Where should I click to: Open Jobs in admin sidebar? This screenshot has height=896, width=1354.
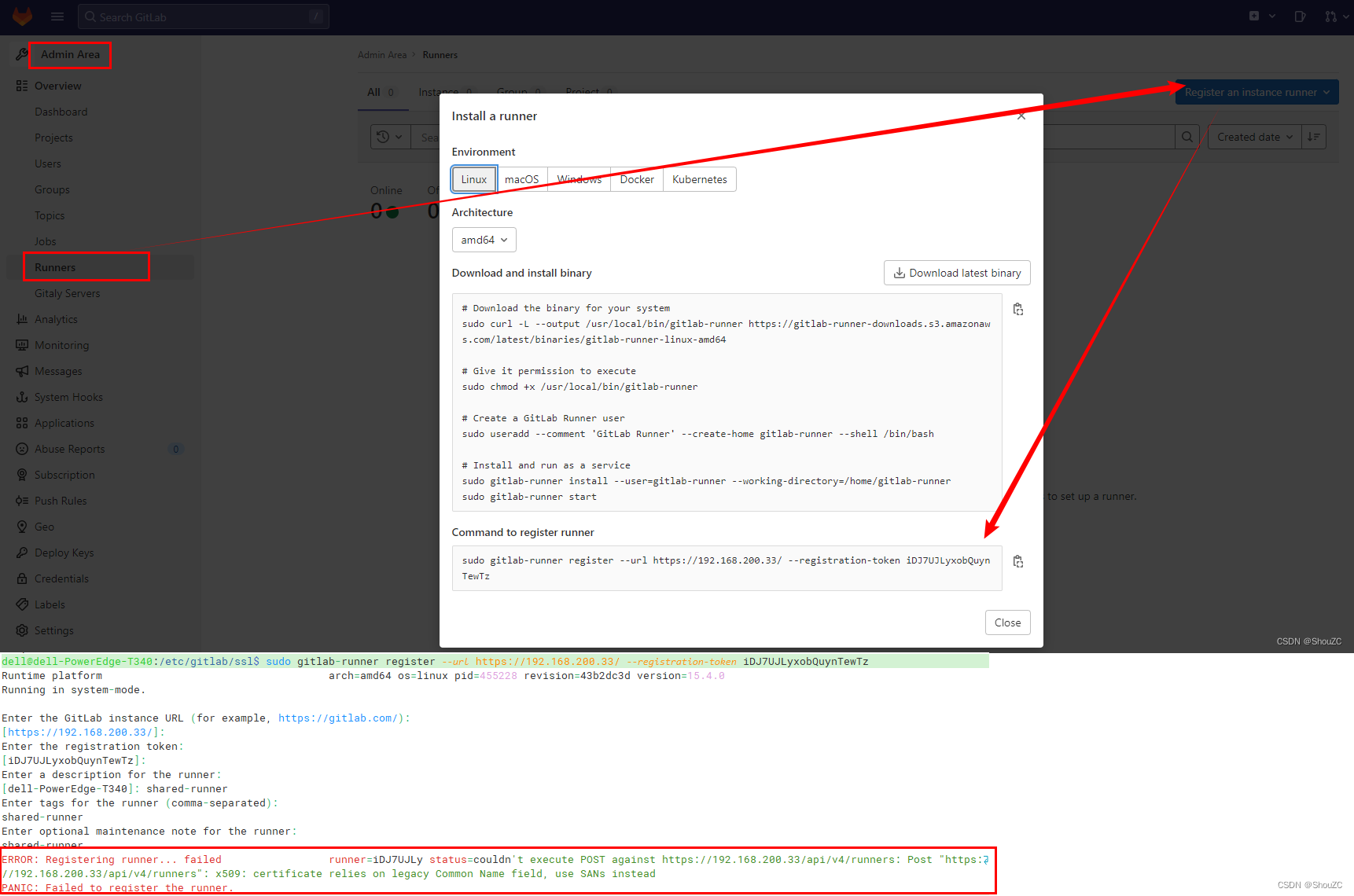coord(45,241)
